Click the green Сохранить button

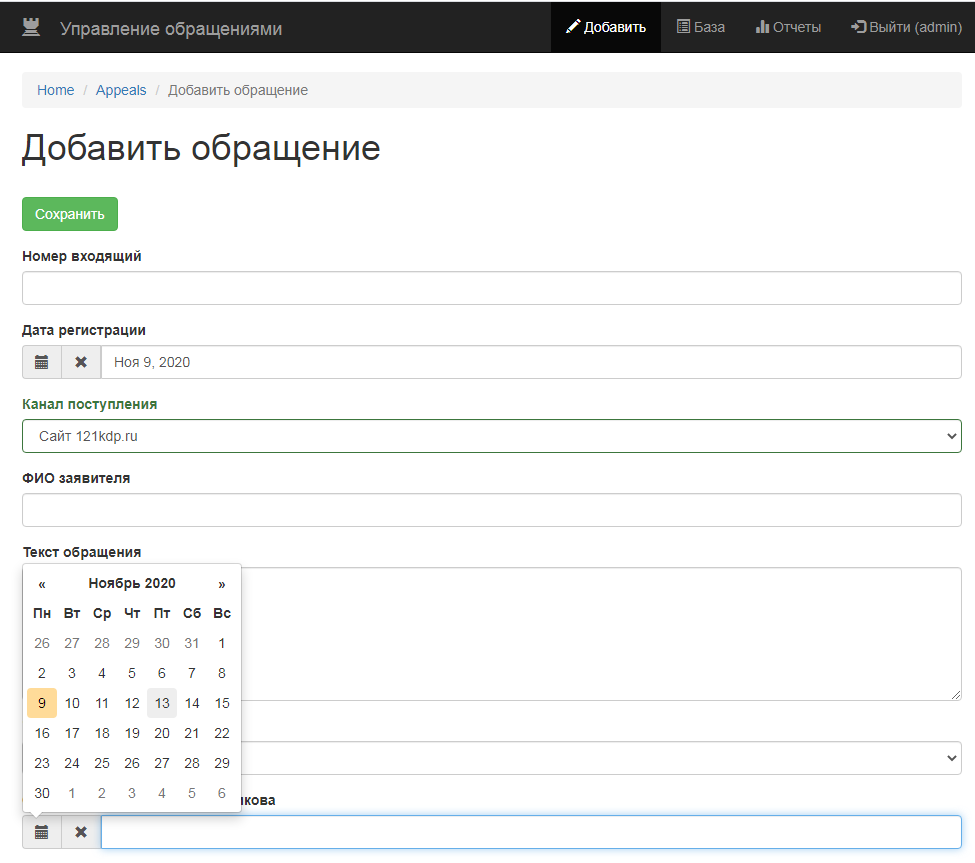(70, 214)
